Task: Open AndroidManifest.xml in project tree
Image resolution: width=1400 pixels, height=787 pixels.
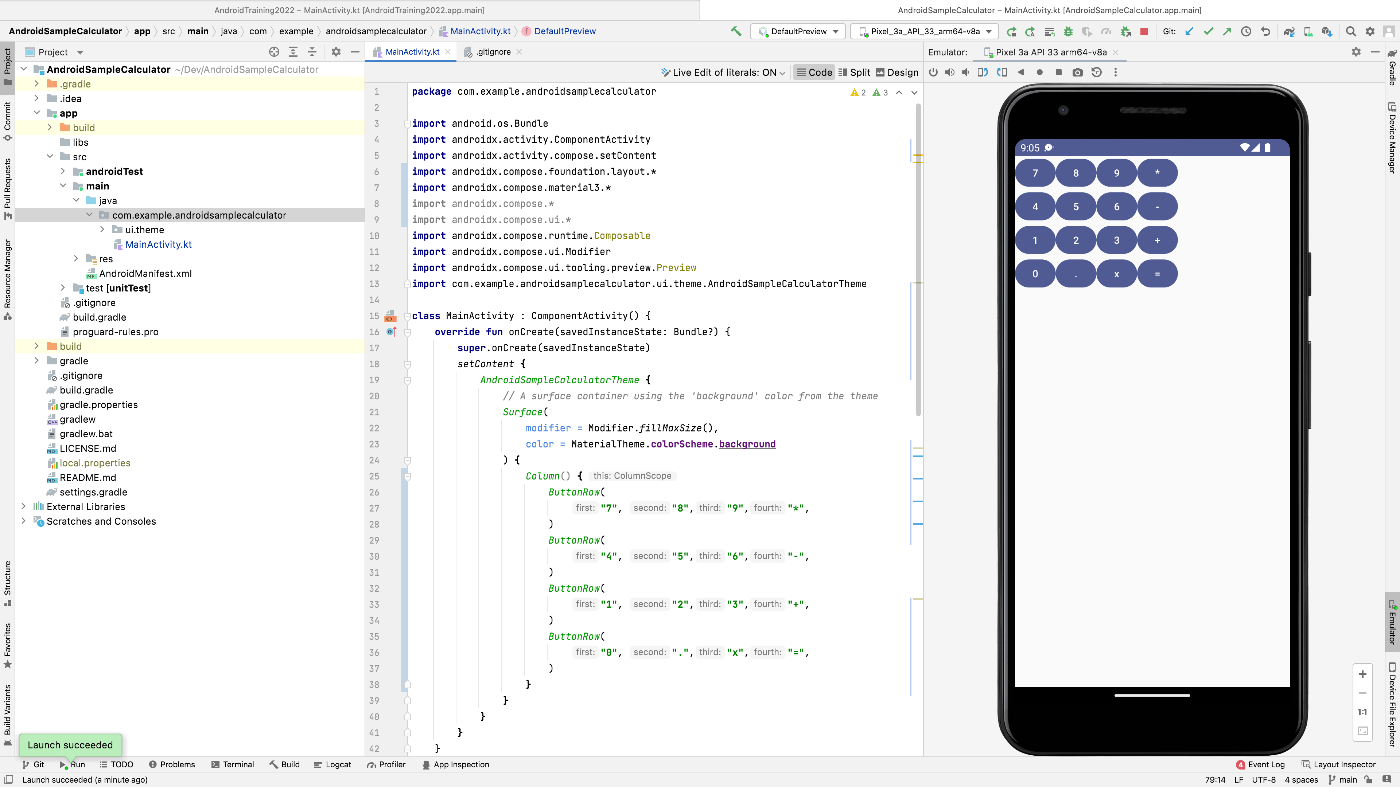Action: 145,273
